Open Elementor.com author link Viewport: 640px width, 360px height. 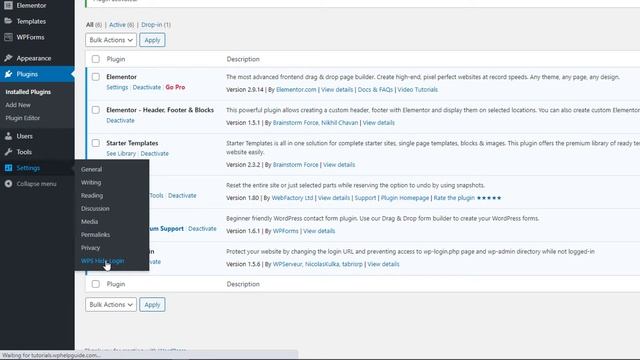(296, 89)
